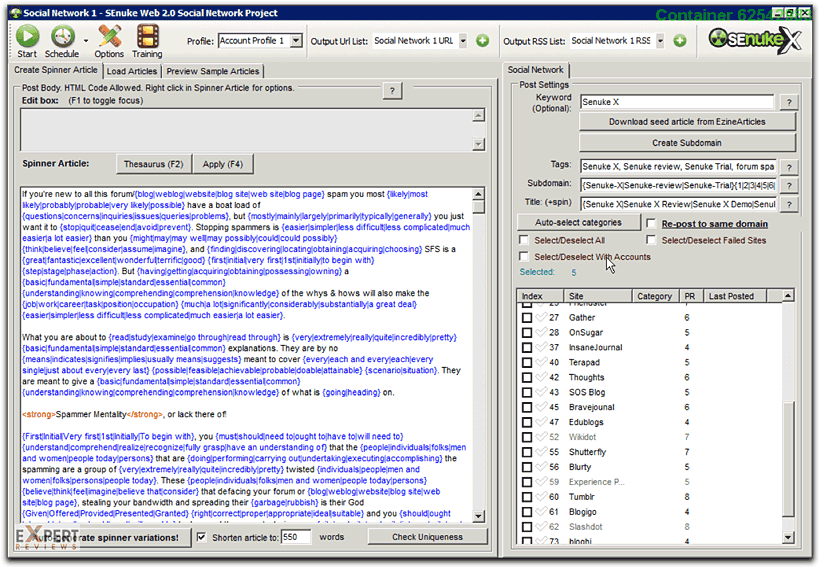Click the Apply (F4) button
Screen dimensions: 820x568
coord(223,164)
